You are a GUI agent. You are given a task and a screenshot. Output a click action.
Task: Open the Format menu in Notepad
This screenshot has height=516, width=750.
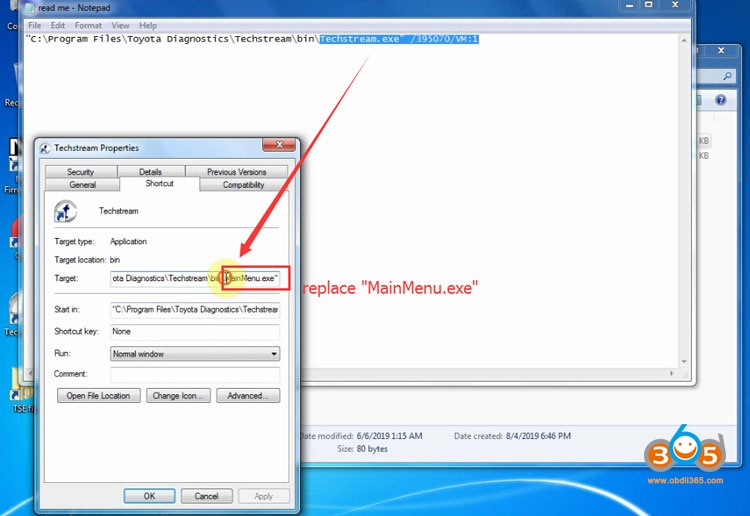pyautogui.click(x=88, y=25)
